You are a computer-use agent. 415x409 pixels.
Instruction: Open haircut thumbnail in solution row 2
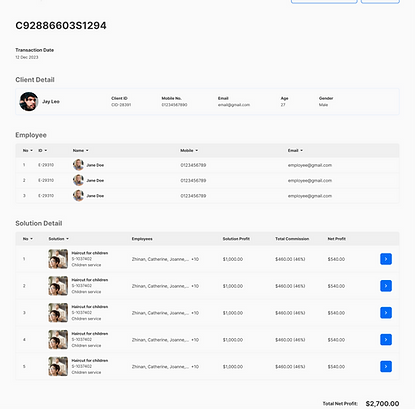(x=58, y=286)
